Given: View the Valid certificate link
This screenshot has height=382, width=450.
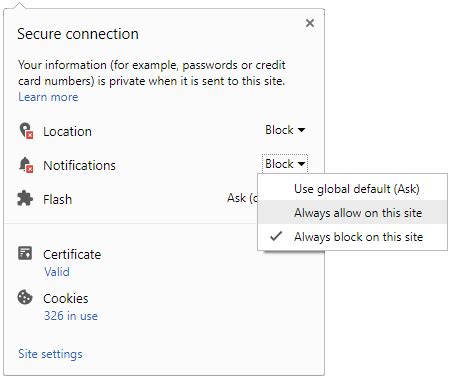Looking at the screenshot, I should click(57, 272).
